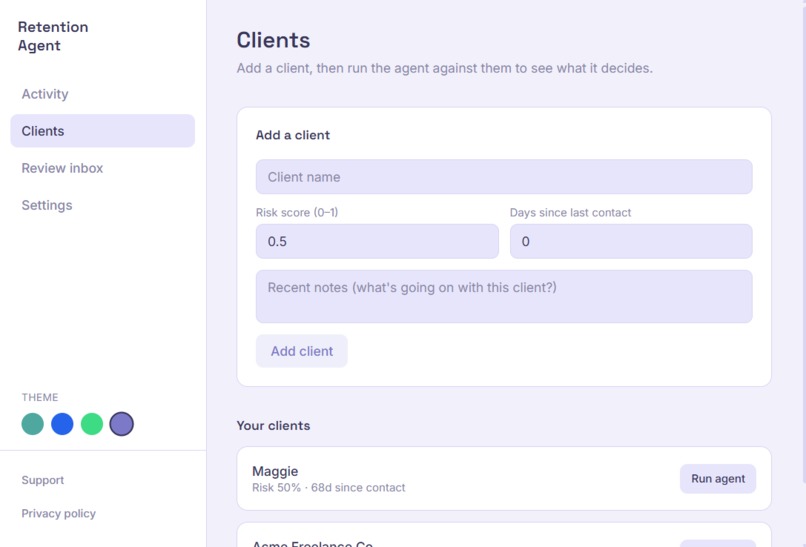
Task: Click the Days since last contact field
Action: [631, 241]
